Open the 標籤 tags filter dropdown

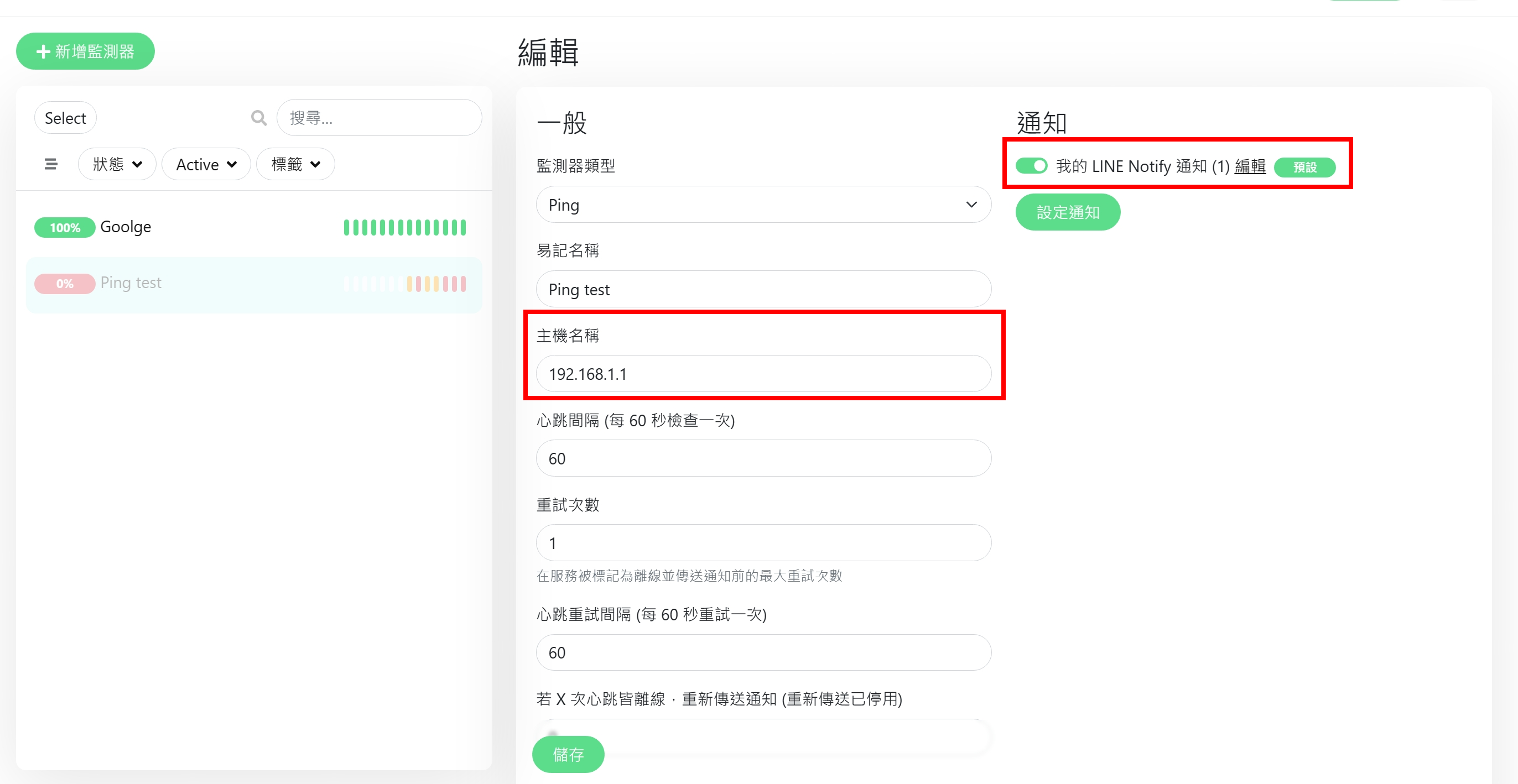coord(295,164)
